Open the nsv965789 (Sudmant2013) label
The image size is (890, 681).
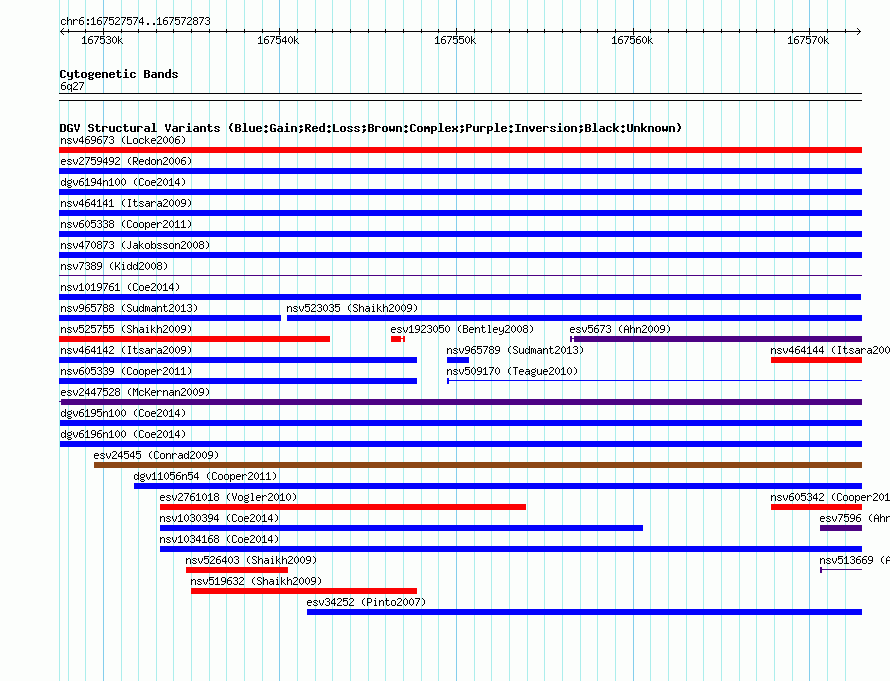515,350
